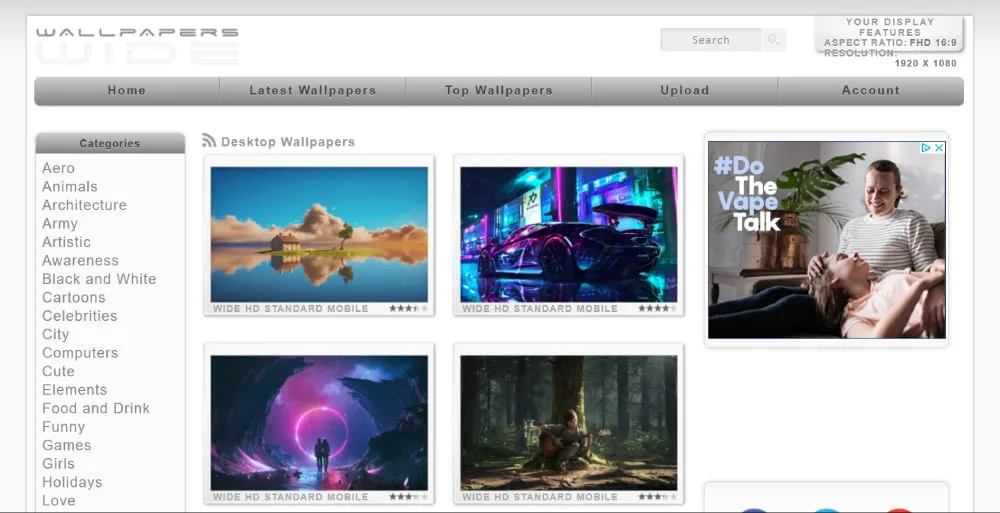This screenshot has height=513, width=1000.
Task: Open the Artistic category
Action: click(66, 242)
